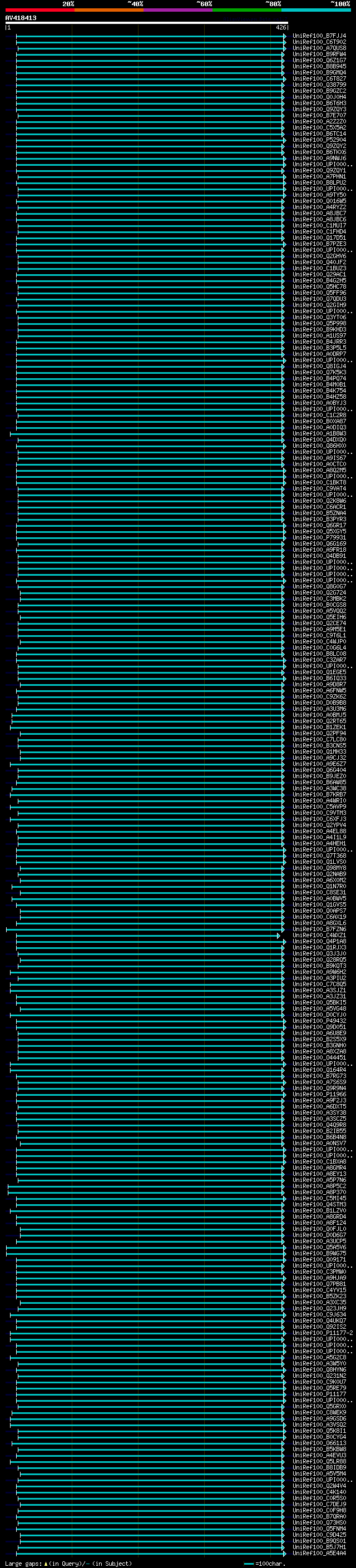Viewport: 356px width, 1568px height.
Task: Select the label UniRef100_D0B9B8
Action: [x=319, y=703]
